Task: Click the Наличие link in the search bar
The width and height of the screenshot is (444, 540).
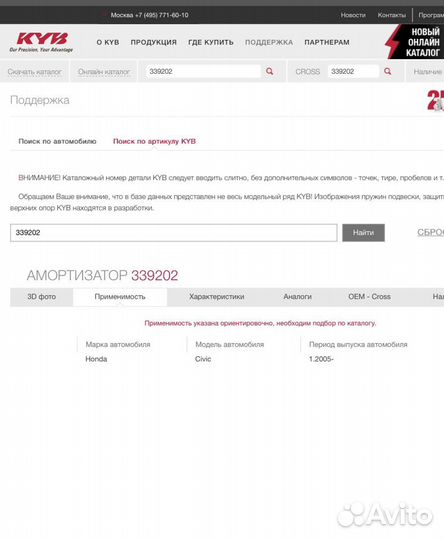Action: 428,72
